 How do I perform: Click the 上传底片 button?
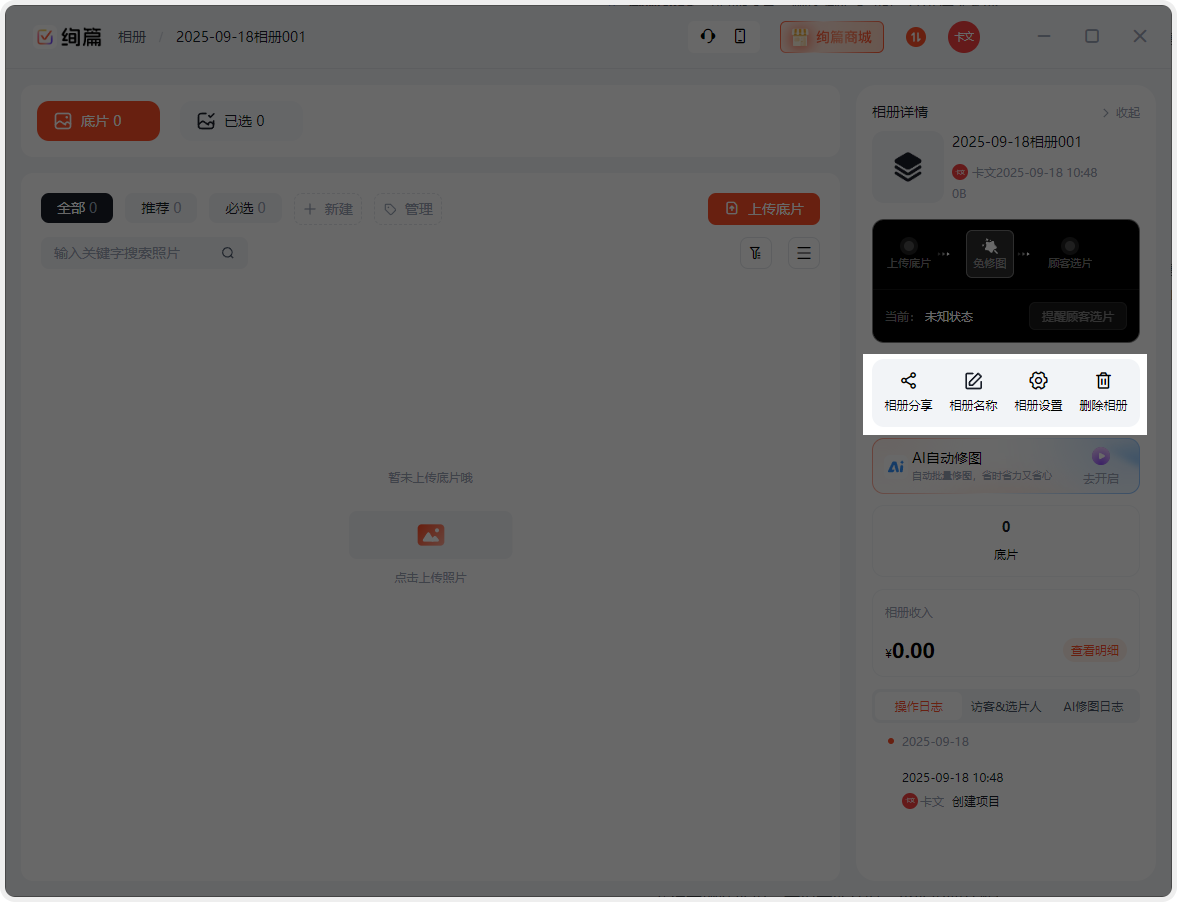(764, 209)
